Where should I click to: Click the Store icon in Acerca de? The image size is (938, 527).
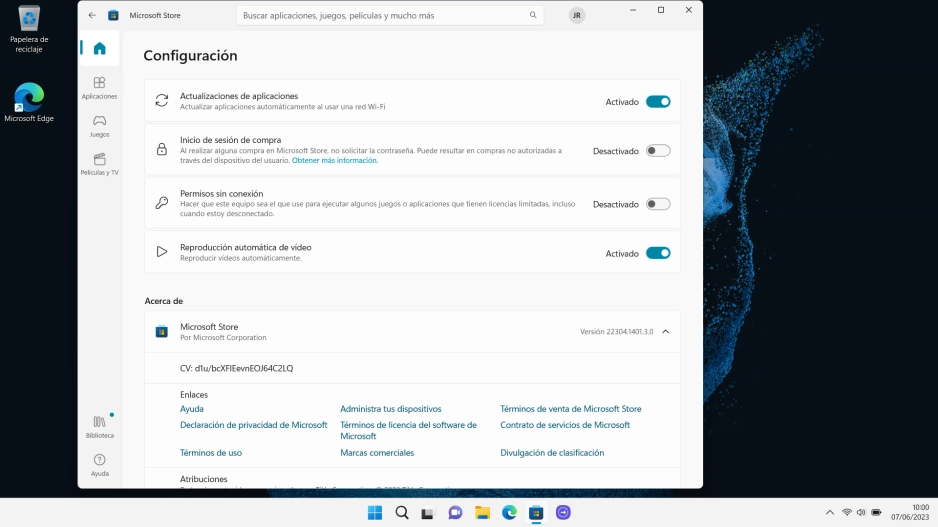pyautogui.click(x=162, y=331)
